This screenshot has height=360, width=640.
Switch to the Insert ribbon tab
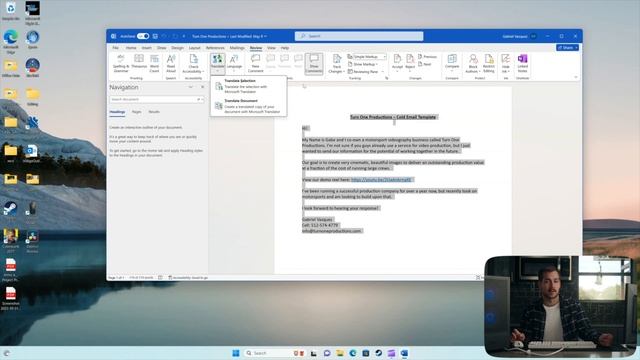pos(147,48)
